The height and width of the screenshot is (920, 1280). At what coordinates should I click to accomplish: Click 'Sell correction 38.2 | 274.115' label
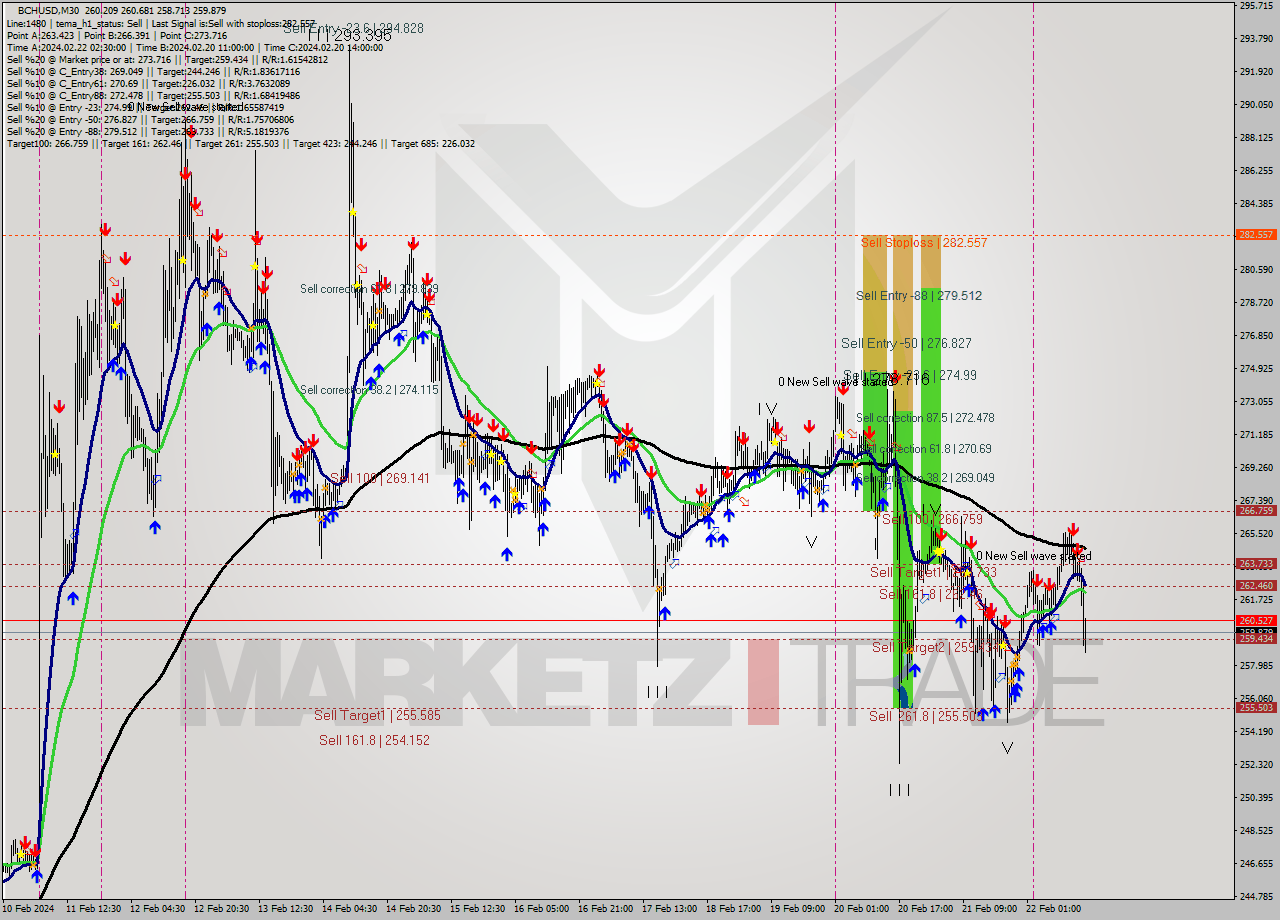click(369, 390)
